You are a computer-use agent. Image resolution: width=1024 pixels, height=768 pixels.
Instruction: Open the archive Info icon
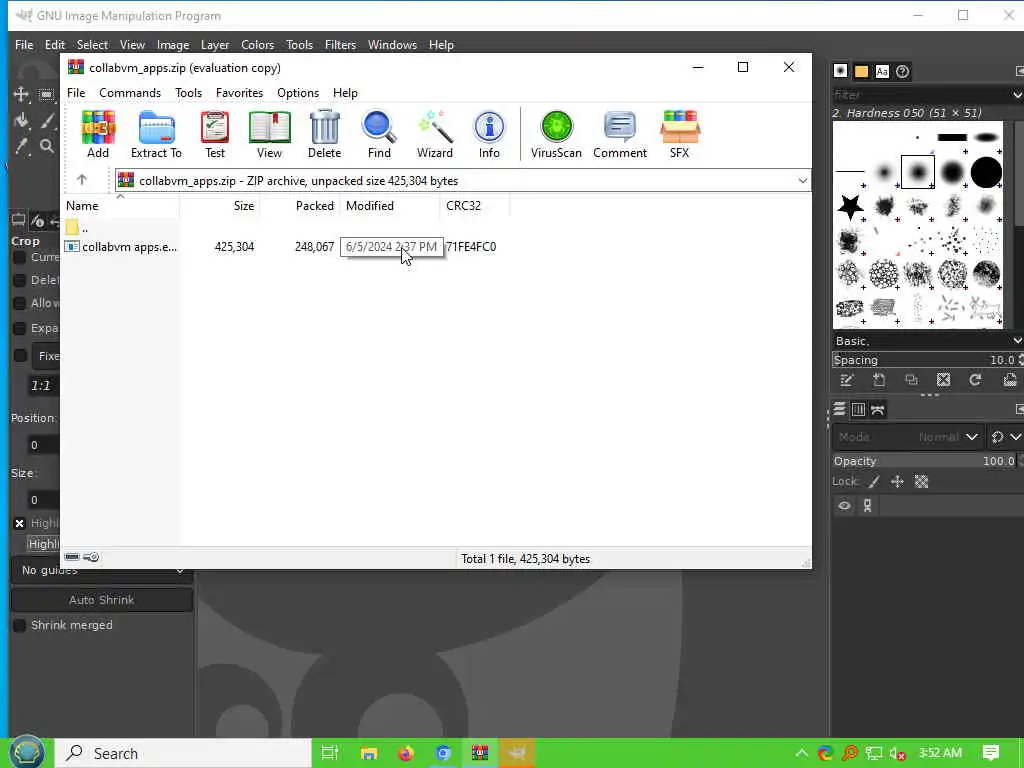point(489,135)
